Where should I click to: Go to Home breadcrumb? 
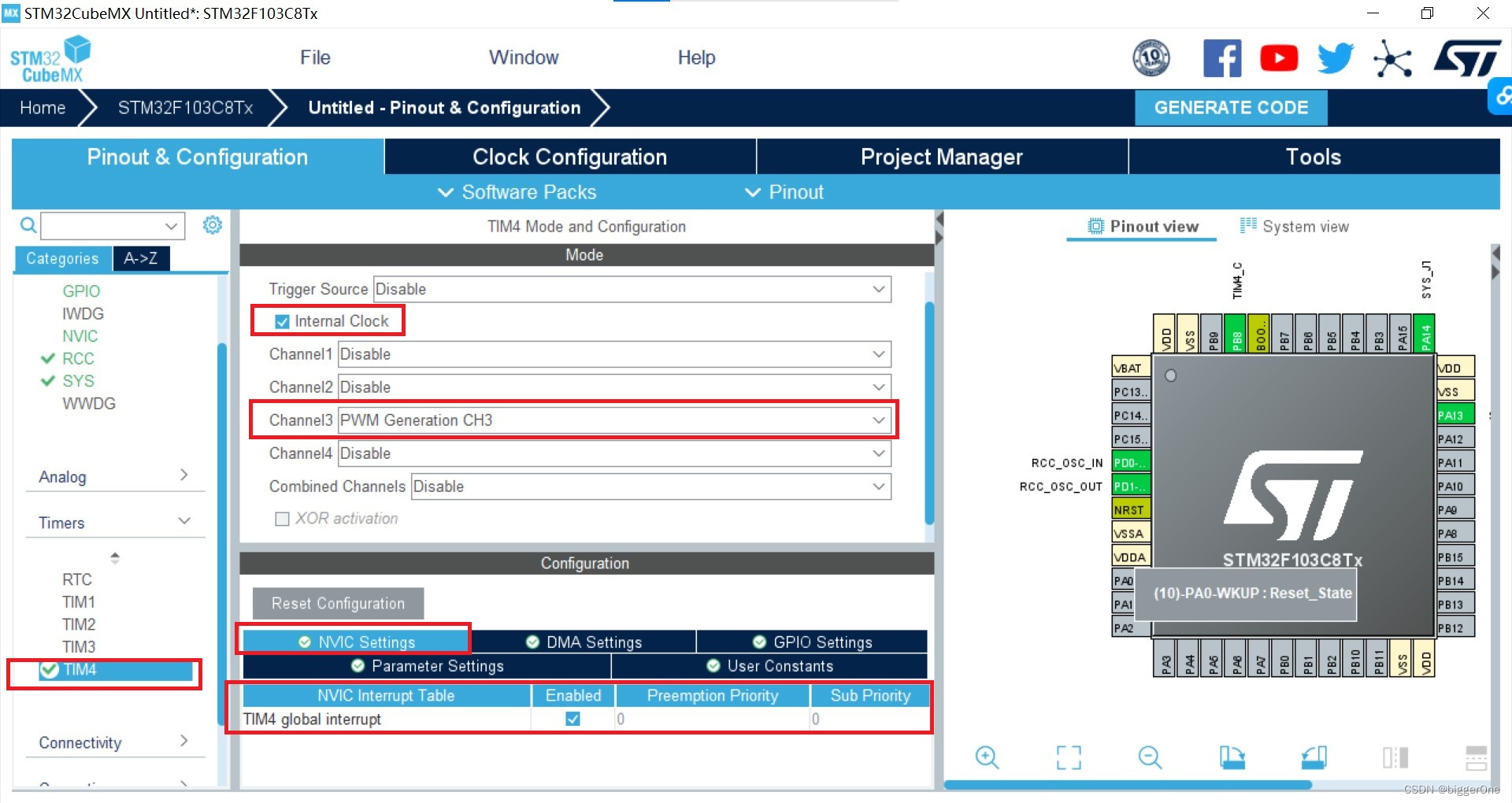[x=43, y=108]
